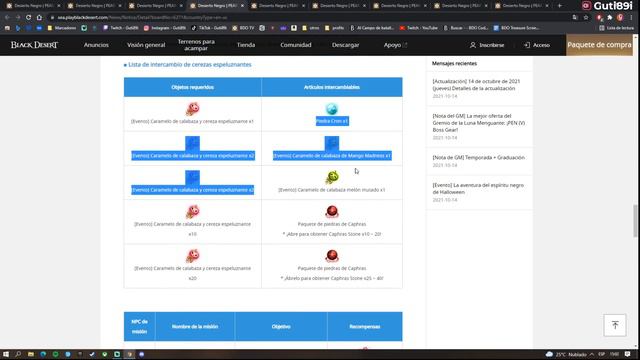Viewport: 640px width, 360px height.
Task: Open the Buscar - BDO Codex bookmark
Action: [466, 28]
